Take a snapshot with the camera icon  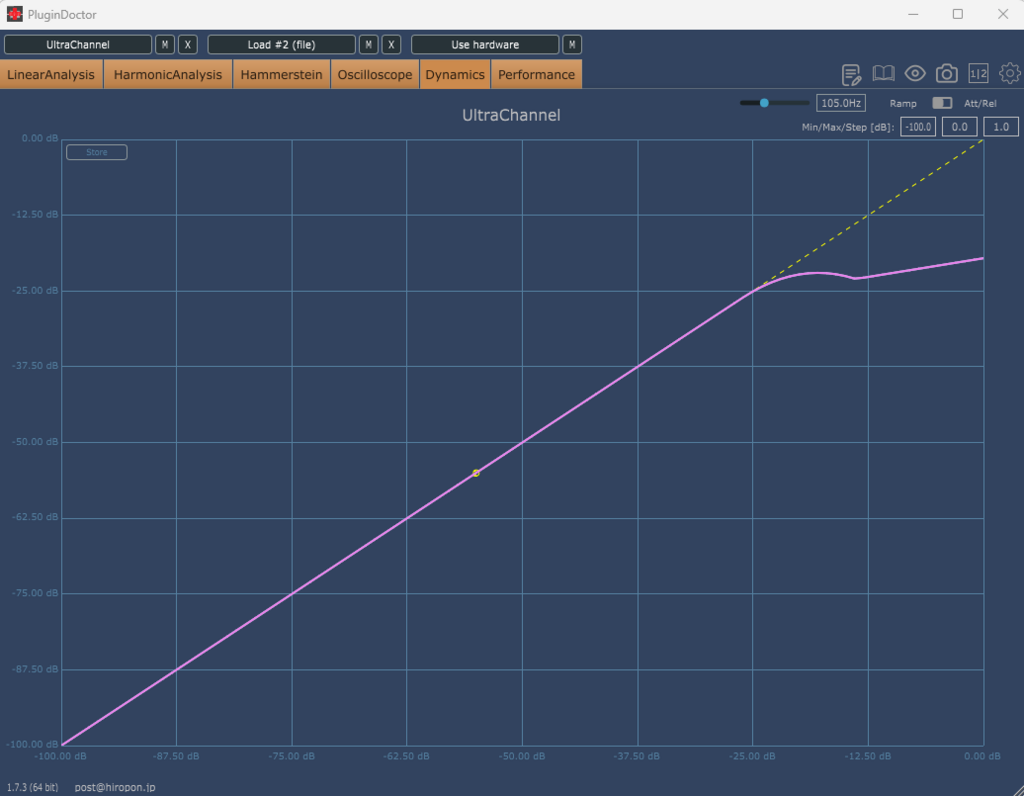point(946,74)
